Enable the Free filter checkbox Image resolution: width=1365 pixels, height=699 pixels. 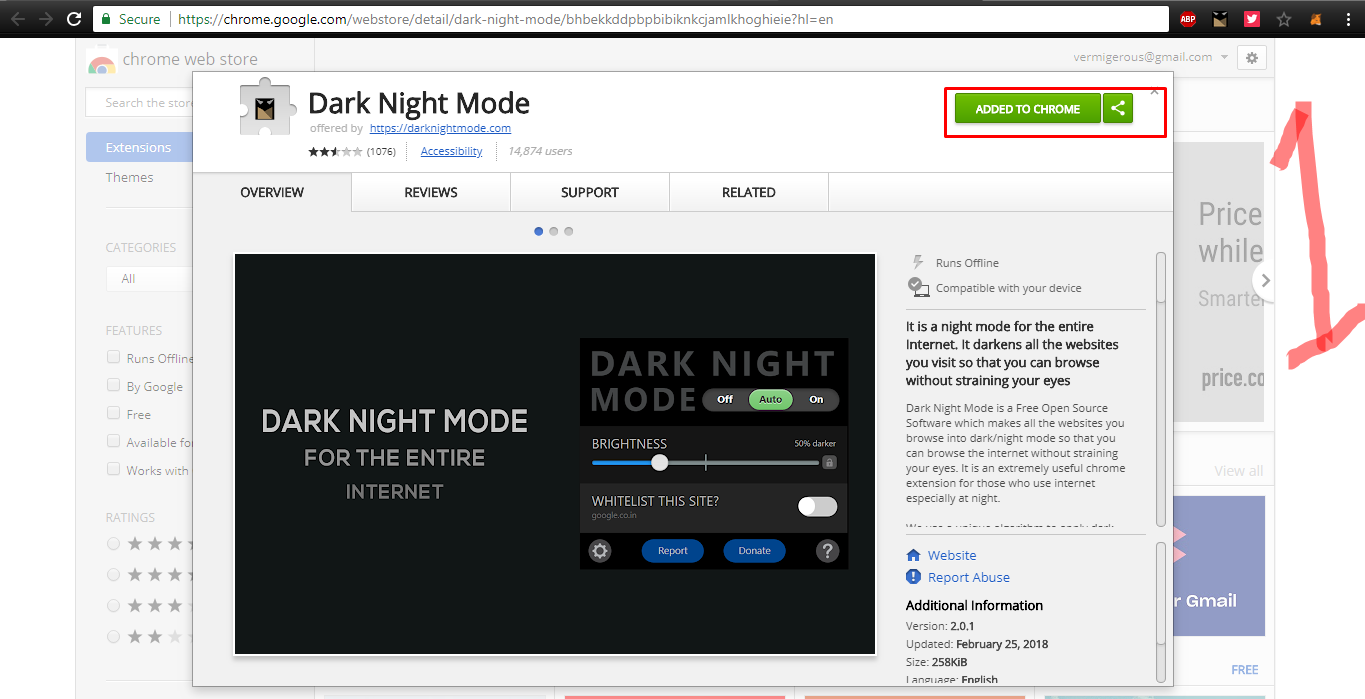(x=114, y=413)
